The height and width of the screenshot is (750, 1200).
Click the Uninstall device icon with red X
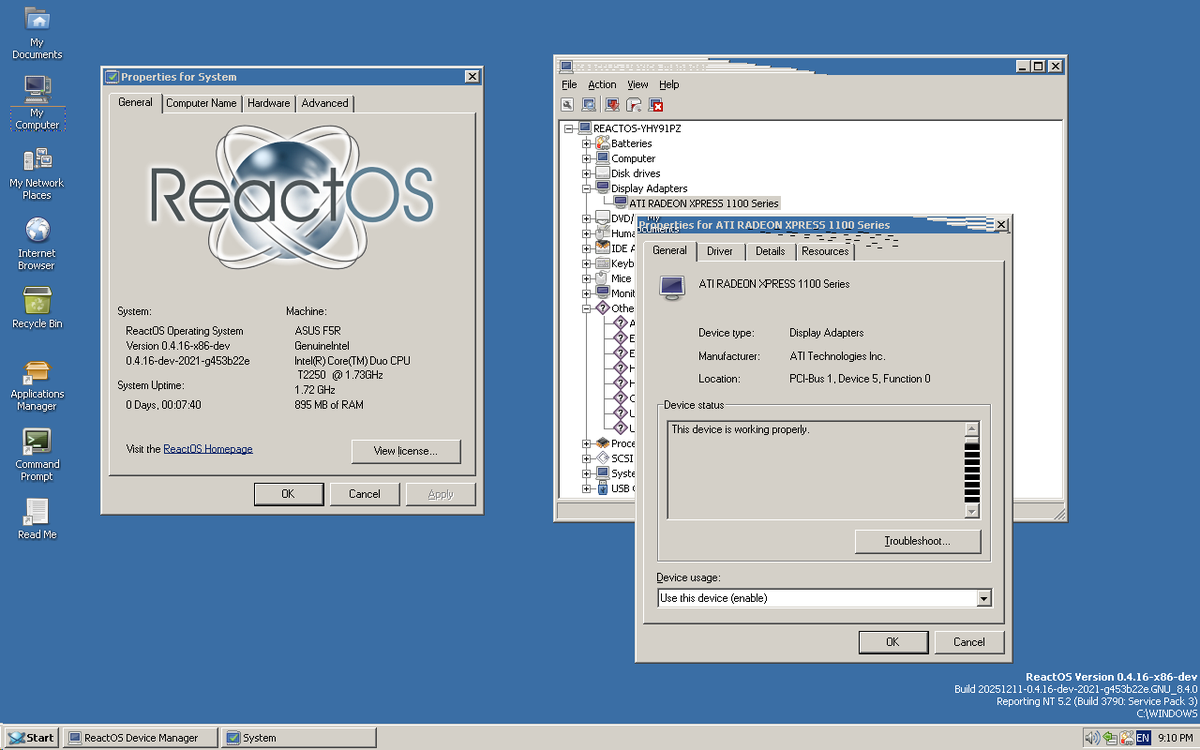pos(656,104)
